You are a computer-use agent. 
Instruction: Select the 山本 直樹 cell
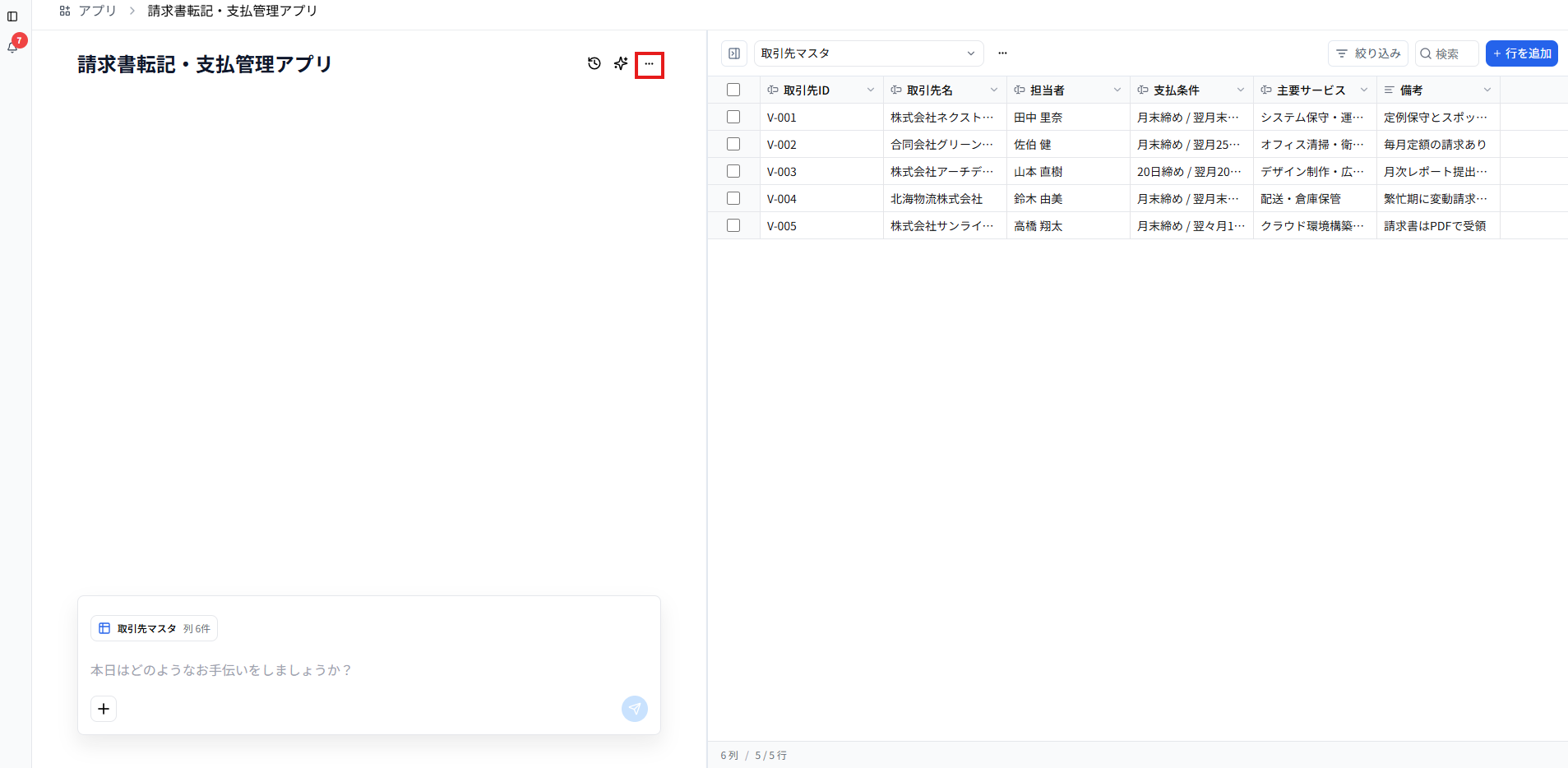[x=1068, y=172]
